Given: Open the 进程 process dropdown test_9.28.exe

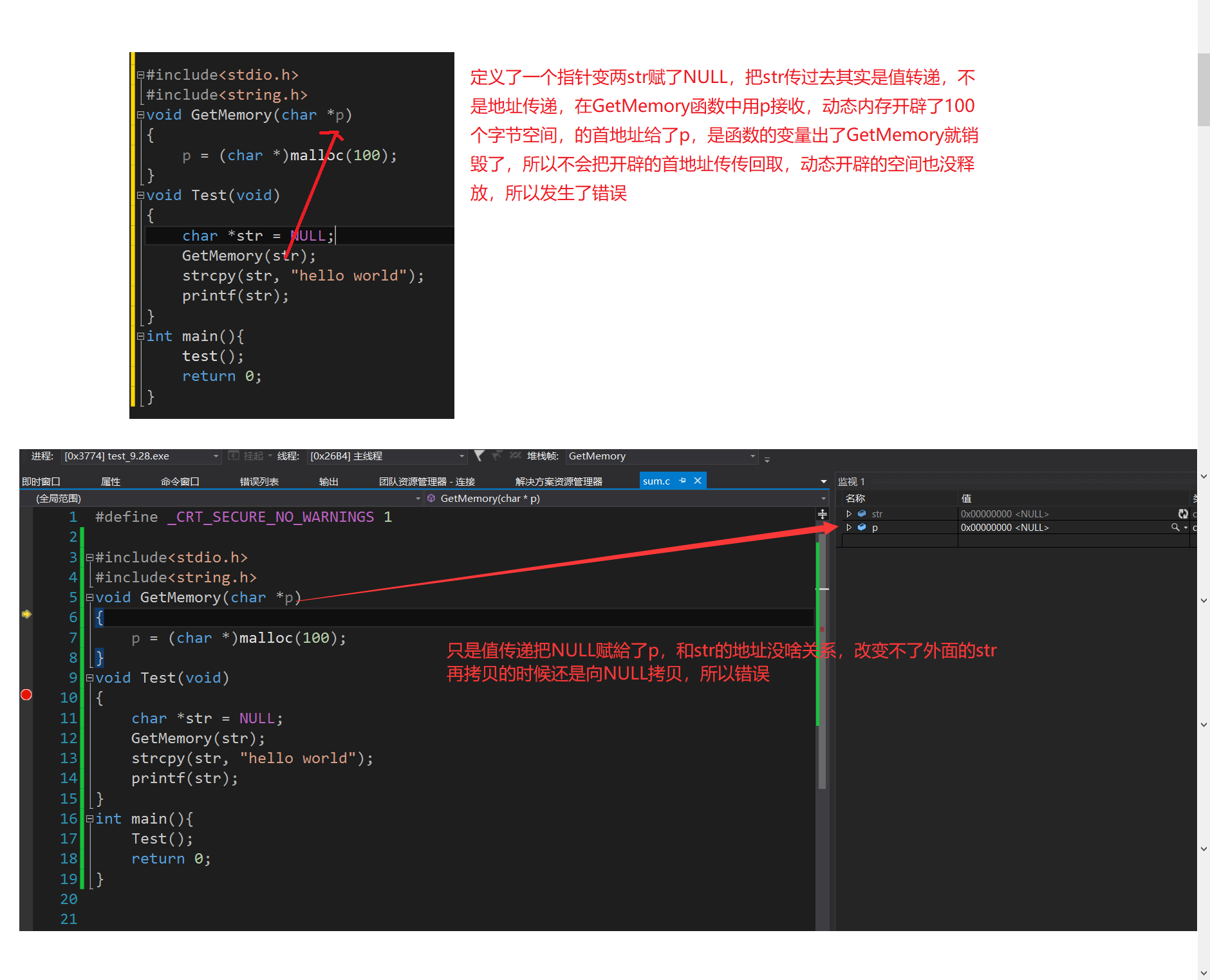Looking at the screenshot, I should [141, 456].
